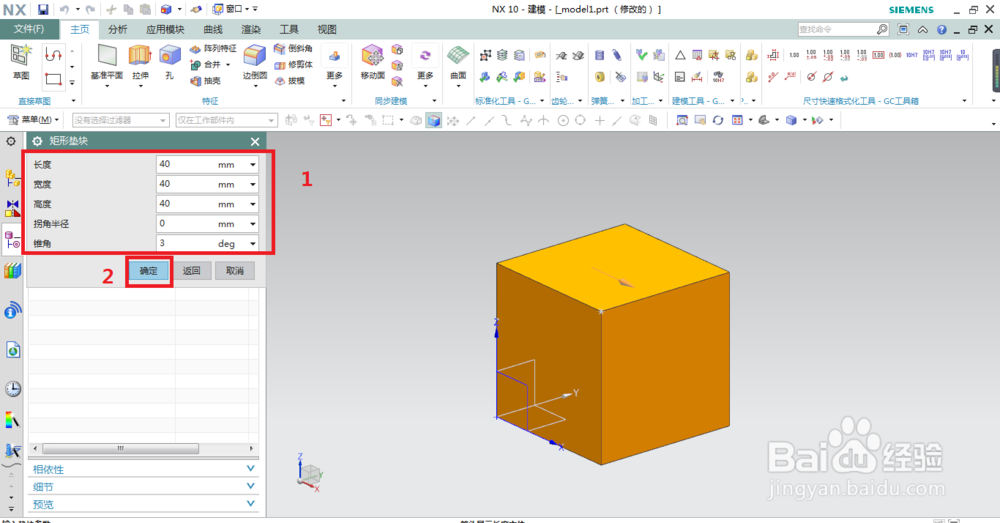Viewport: 1000px width, 523px height.
Task: Open the height (高度) unit dropdown arrow
Action: pyautogui.click(x=253, y=204)
